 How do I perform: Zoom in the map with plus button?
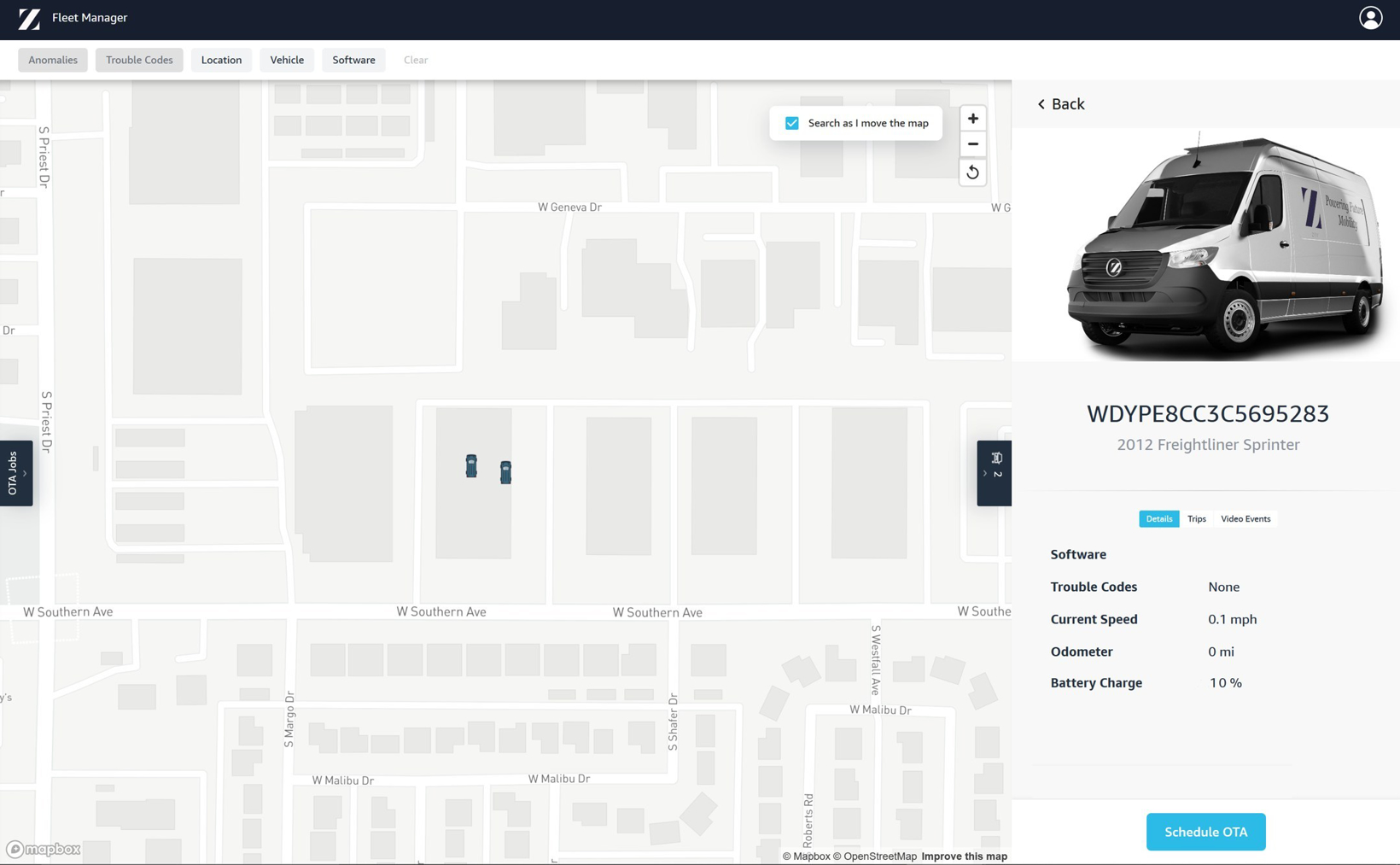(x=972, y=119)
